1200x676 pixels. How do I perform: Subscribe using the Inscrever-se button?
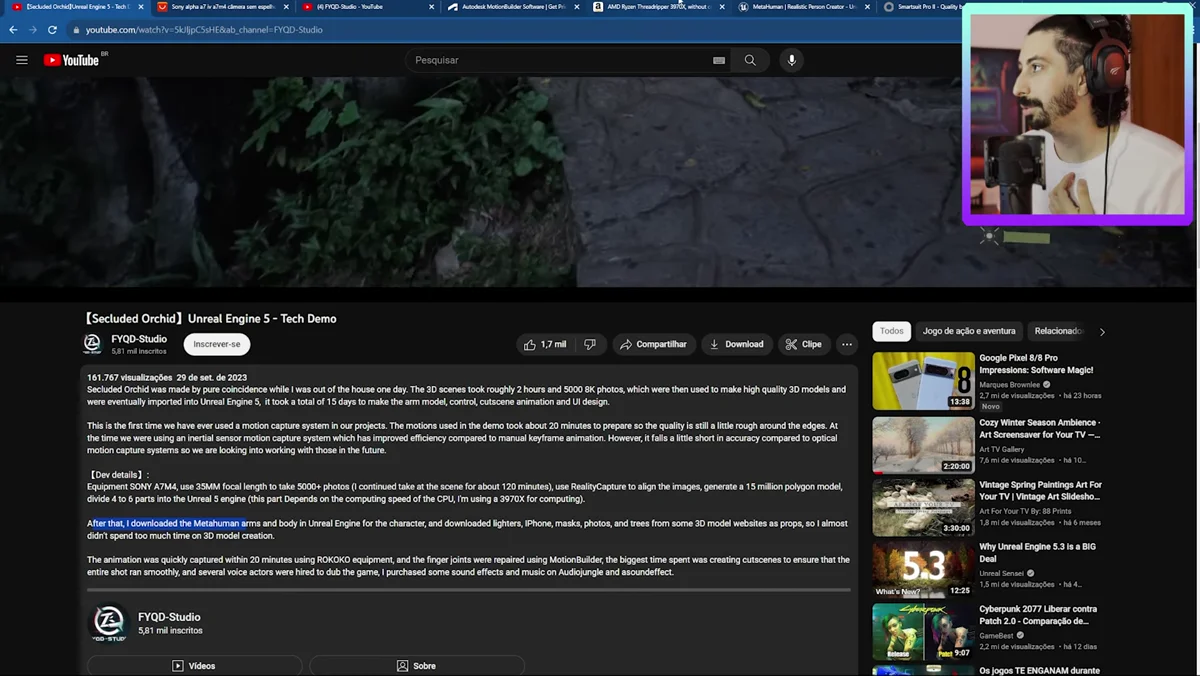click(x=217, y=344)
